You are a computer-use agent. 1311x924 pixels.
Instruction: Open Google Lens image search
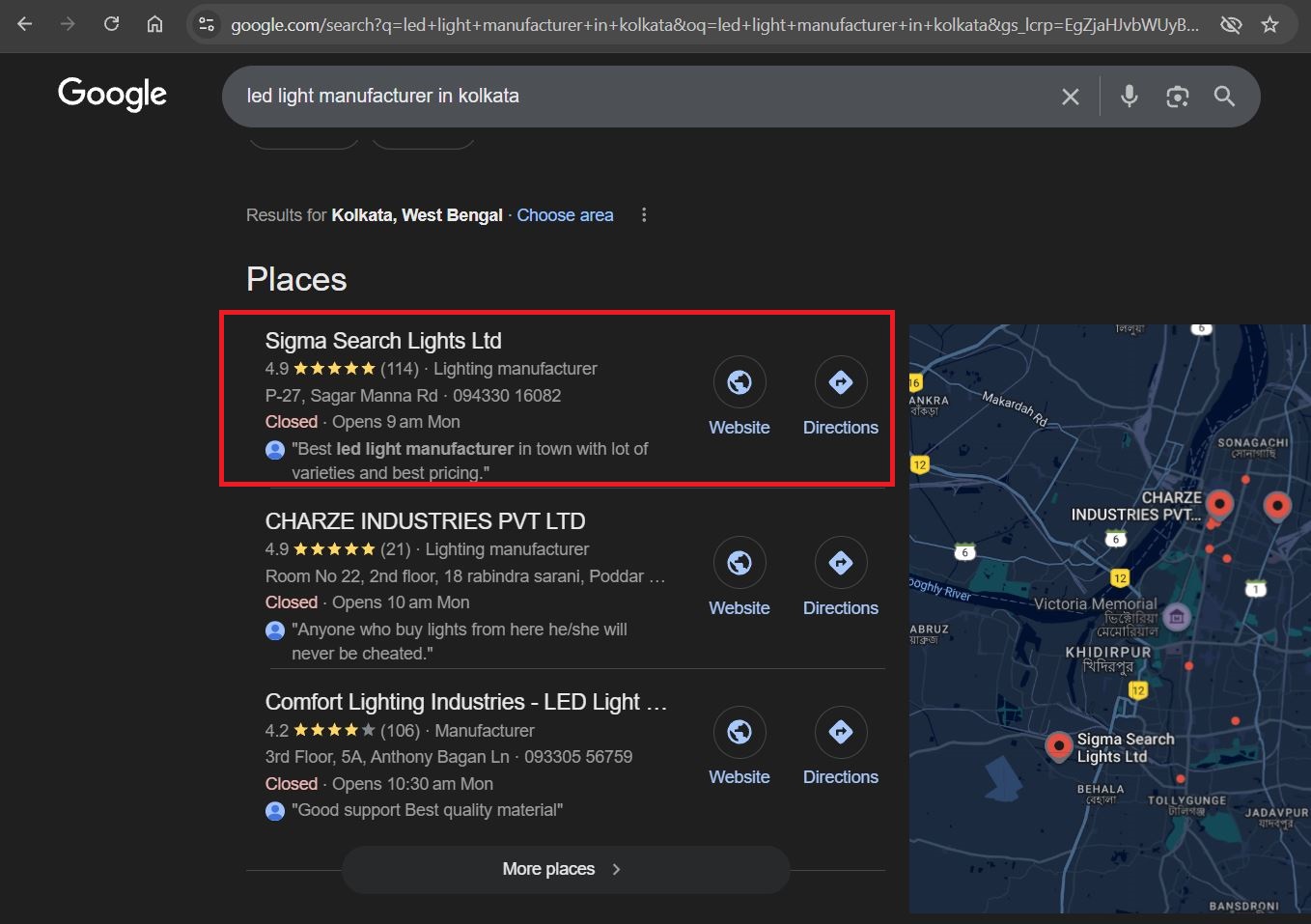1177,96
